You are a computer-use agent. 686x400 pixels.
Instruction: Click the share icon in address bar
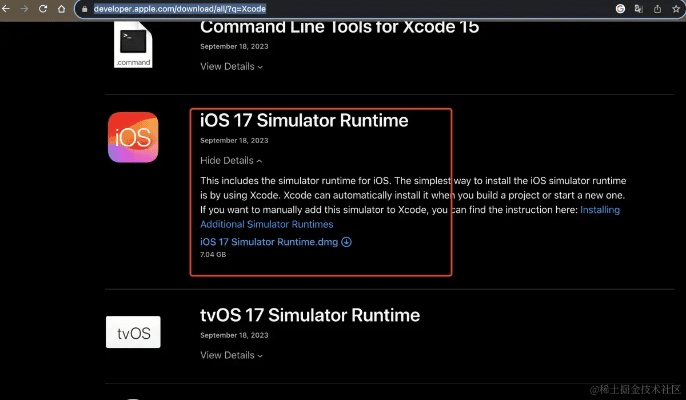(x=655, y=8)
